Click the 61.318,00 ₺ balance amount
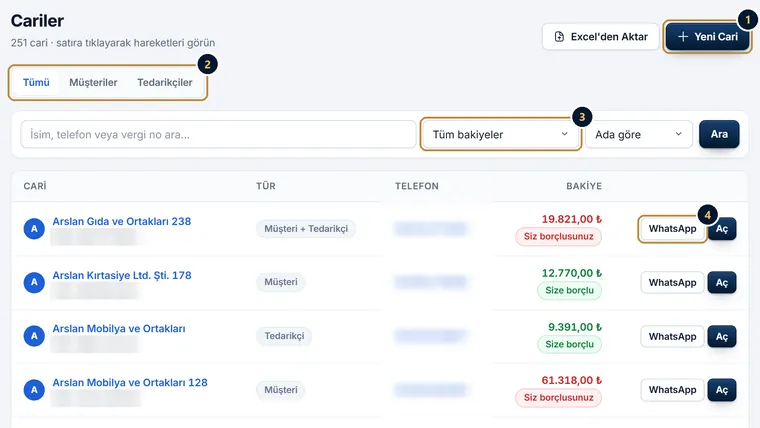The width and height of the screenshot is (760, 428). (571, 380)
